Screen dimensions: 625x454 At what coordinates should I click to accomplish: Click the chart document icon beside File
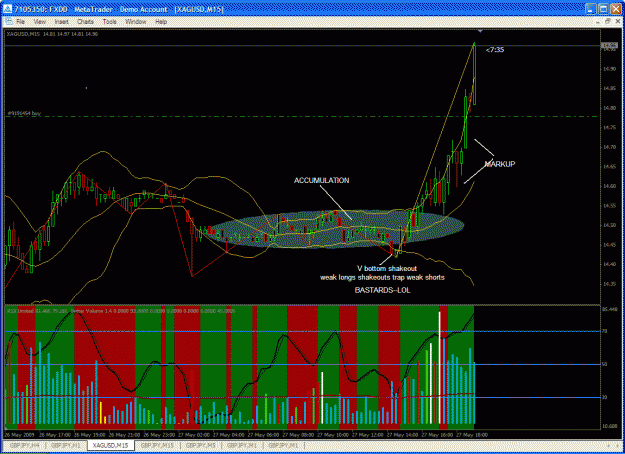(9, 22)
